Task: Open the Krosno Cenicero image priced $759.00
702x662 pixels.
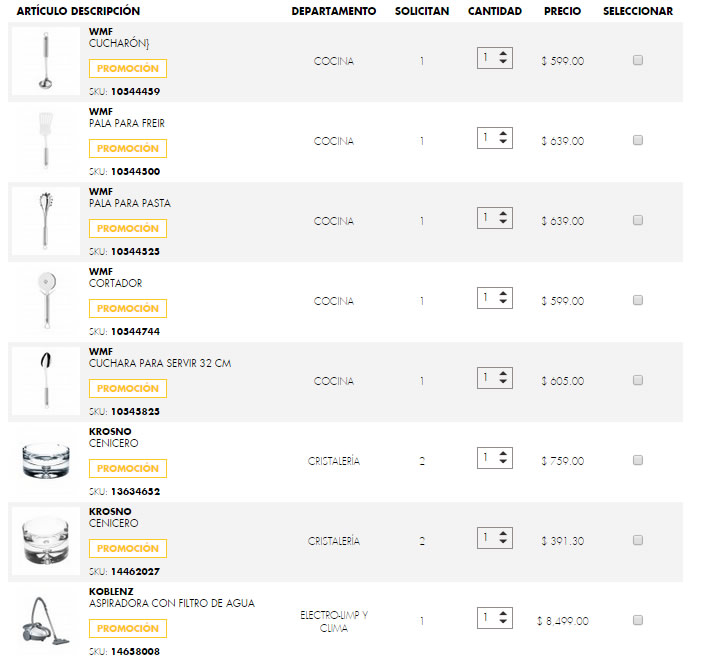Action: [x=45, y=461]
